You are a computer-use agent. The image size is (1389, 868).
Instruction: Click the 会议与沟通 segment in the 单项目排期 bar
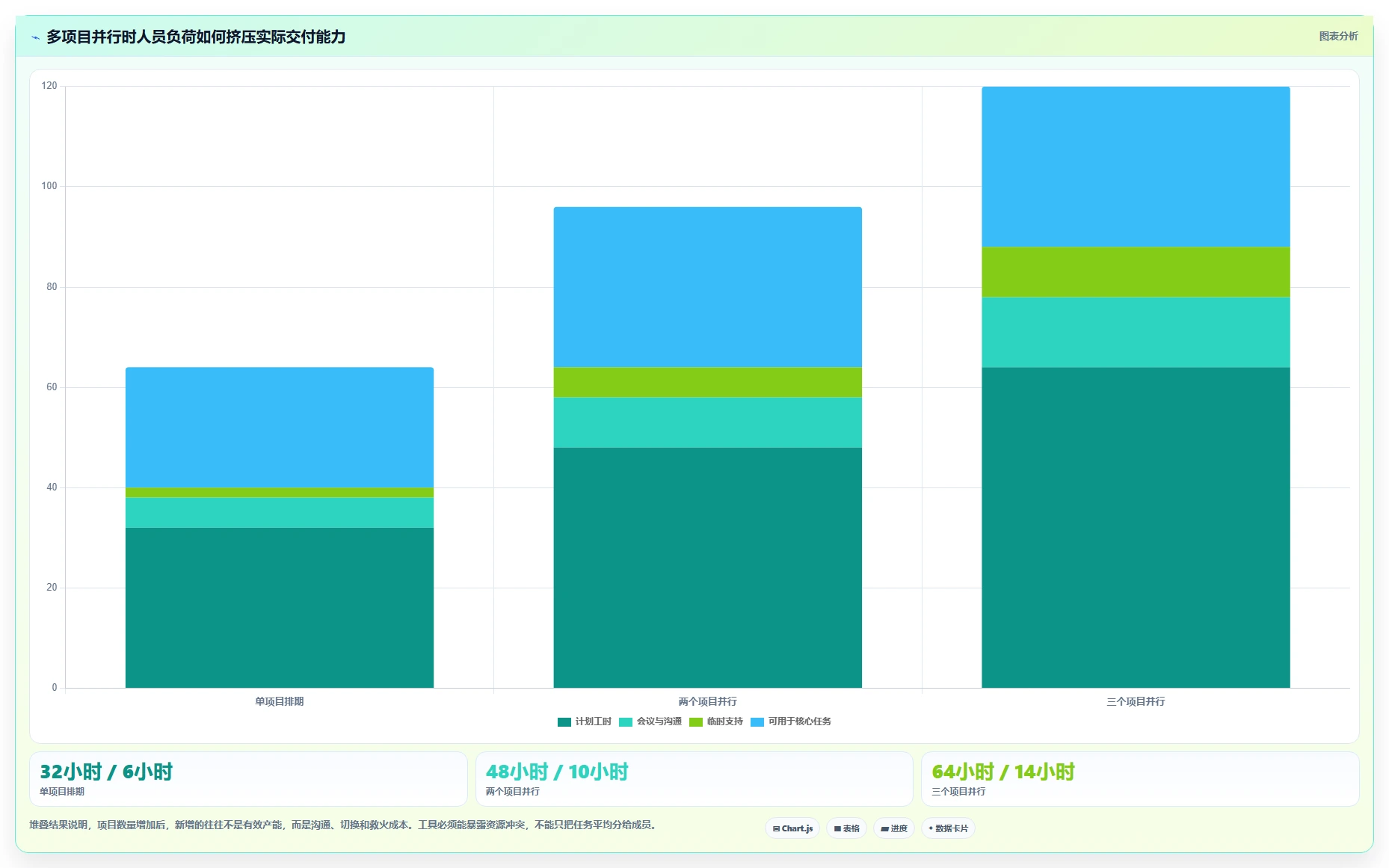click(280, 513)
